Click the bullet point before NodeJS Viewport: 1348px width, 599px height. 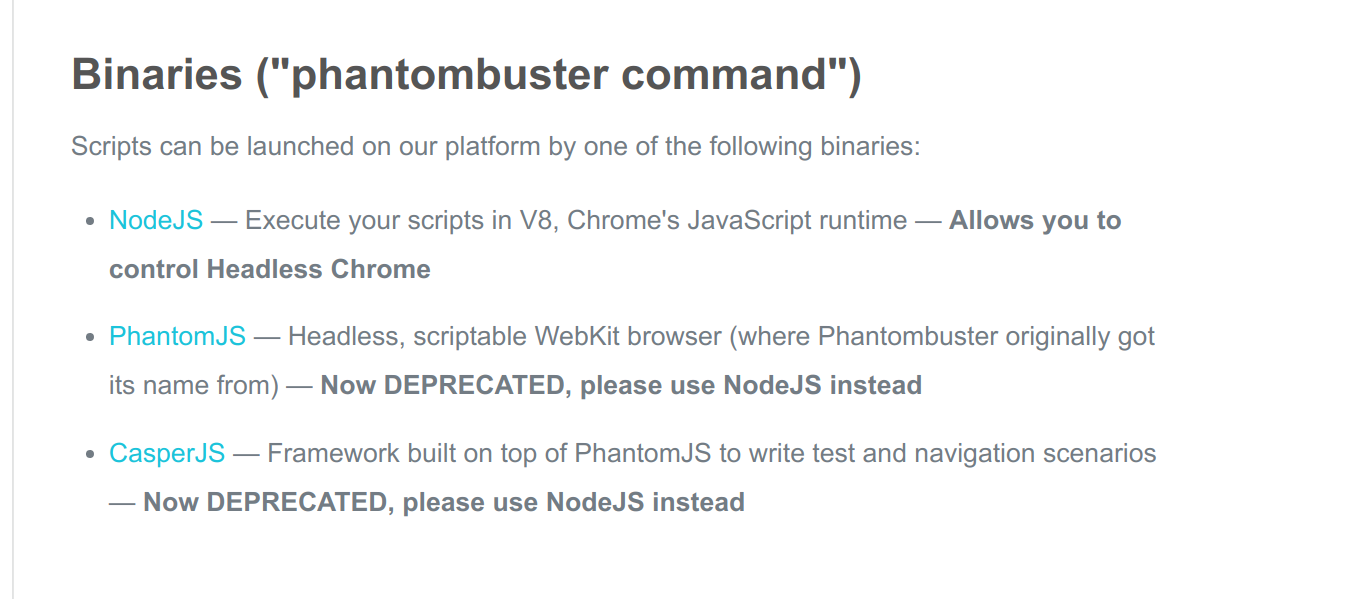[x=91, y=221]
